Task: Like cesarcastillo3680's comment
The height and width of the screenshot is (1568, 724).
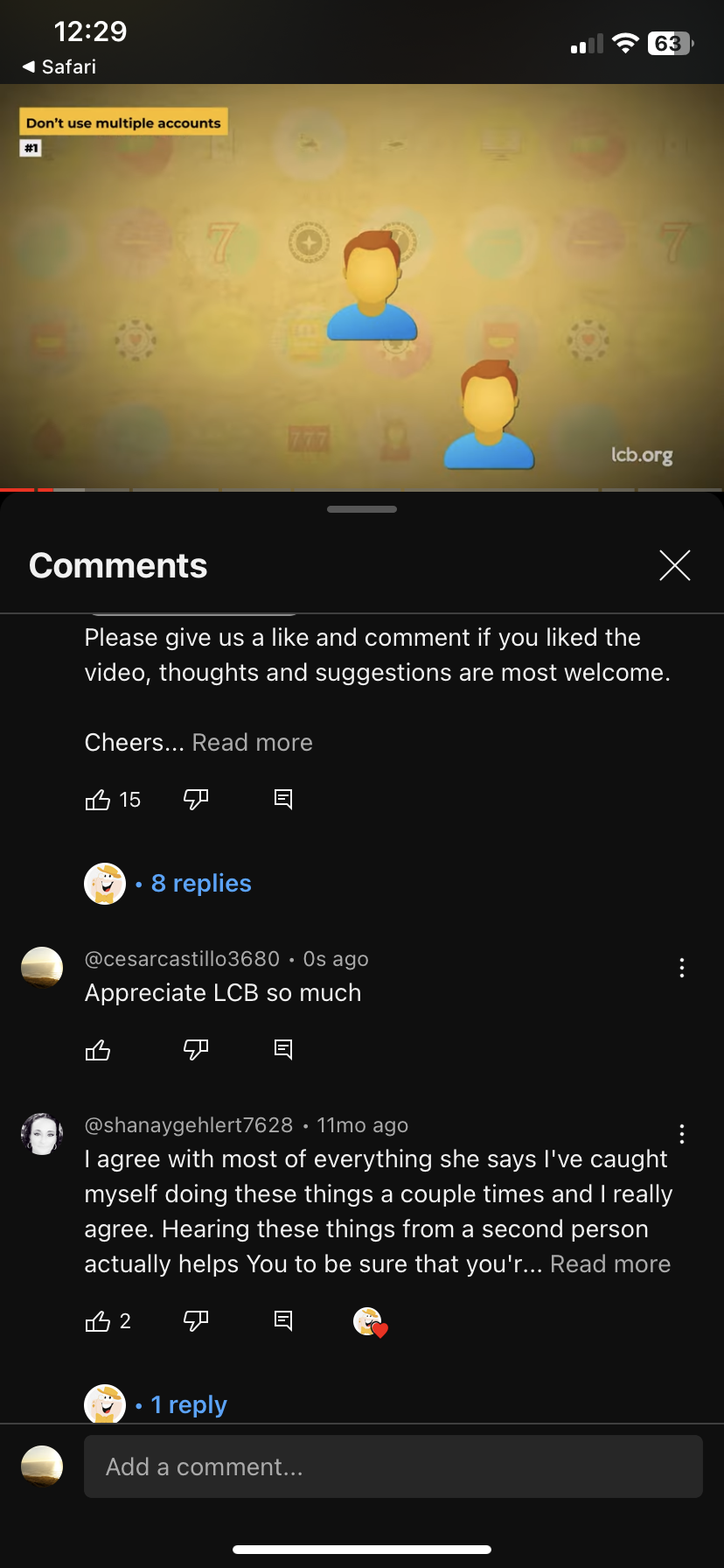Action: pyautogui.click(x=98, y=1049)
